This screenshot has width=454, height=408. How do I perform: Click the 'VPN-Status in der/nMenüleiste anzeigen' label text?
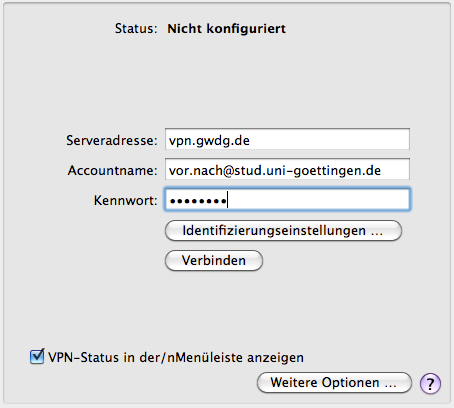pos(176,357)
